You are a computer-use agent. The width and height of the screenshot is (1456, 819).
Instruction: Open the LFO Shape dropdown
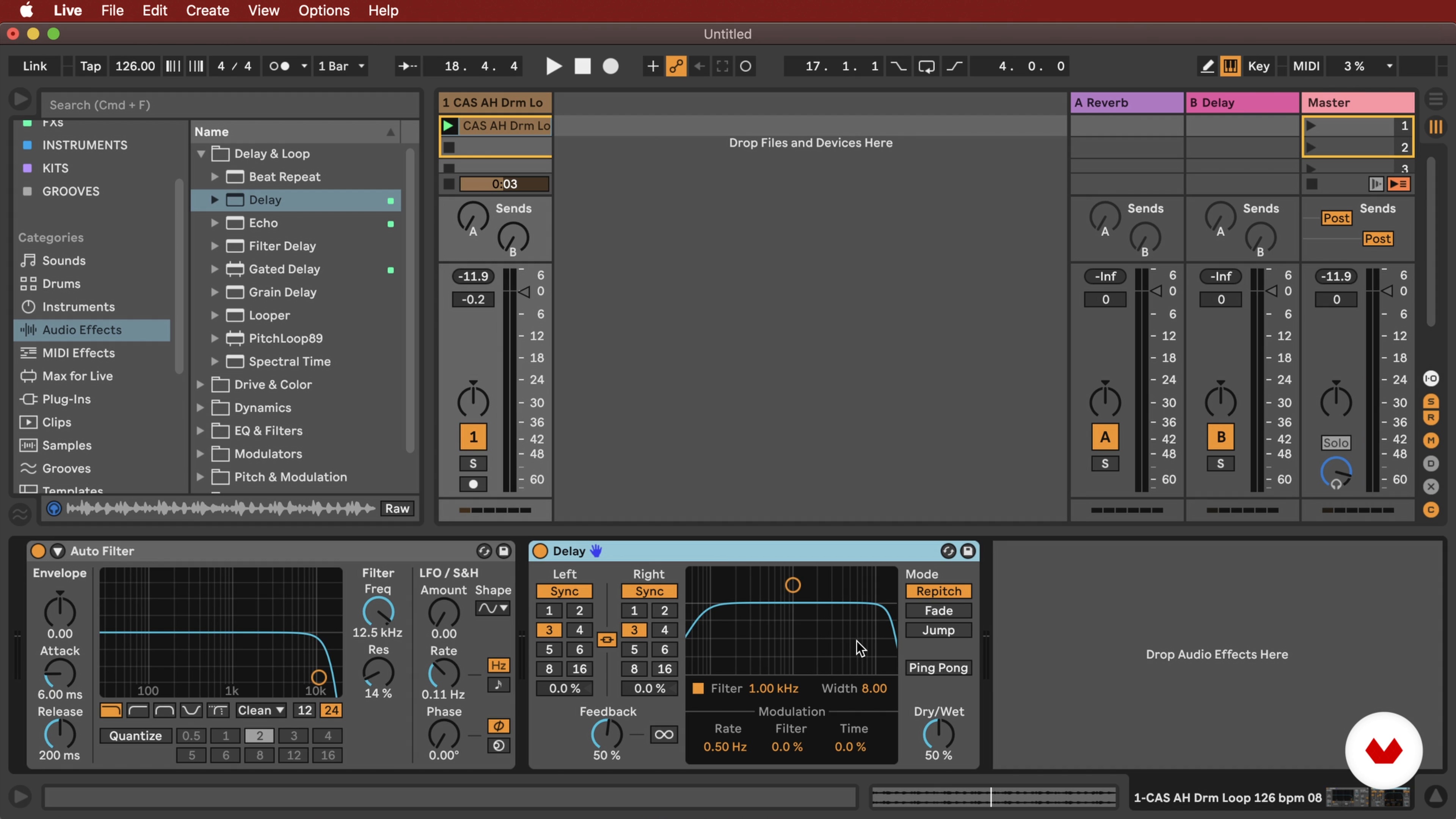(492, 608)
